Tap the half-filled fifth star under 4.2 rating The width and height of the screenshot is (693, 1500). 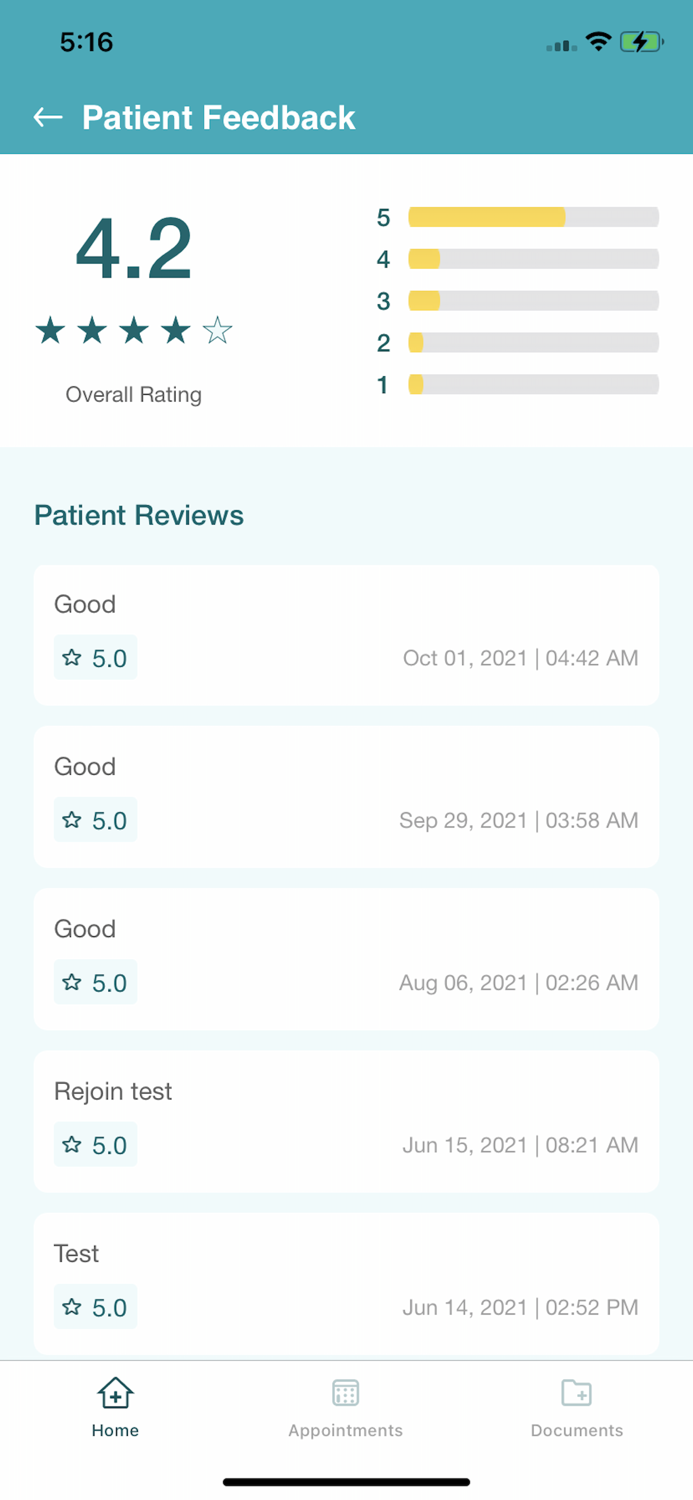[218, 329]
